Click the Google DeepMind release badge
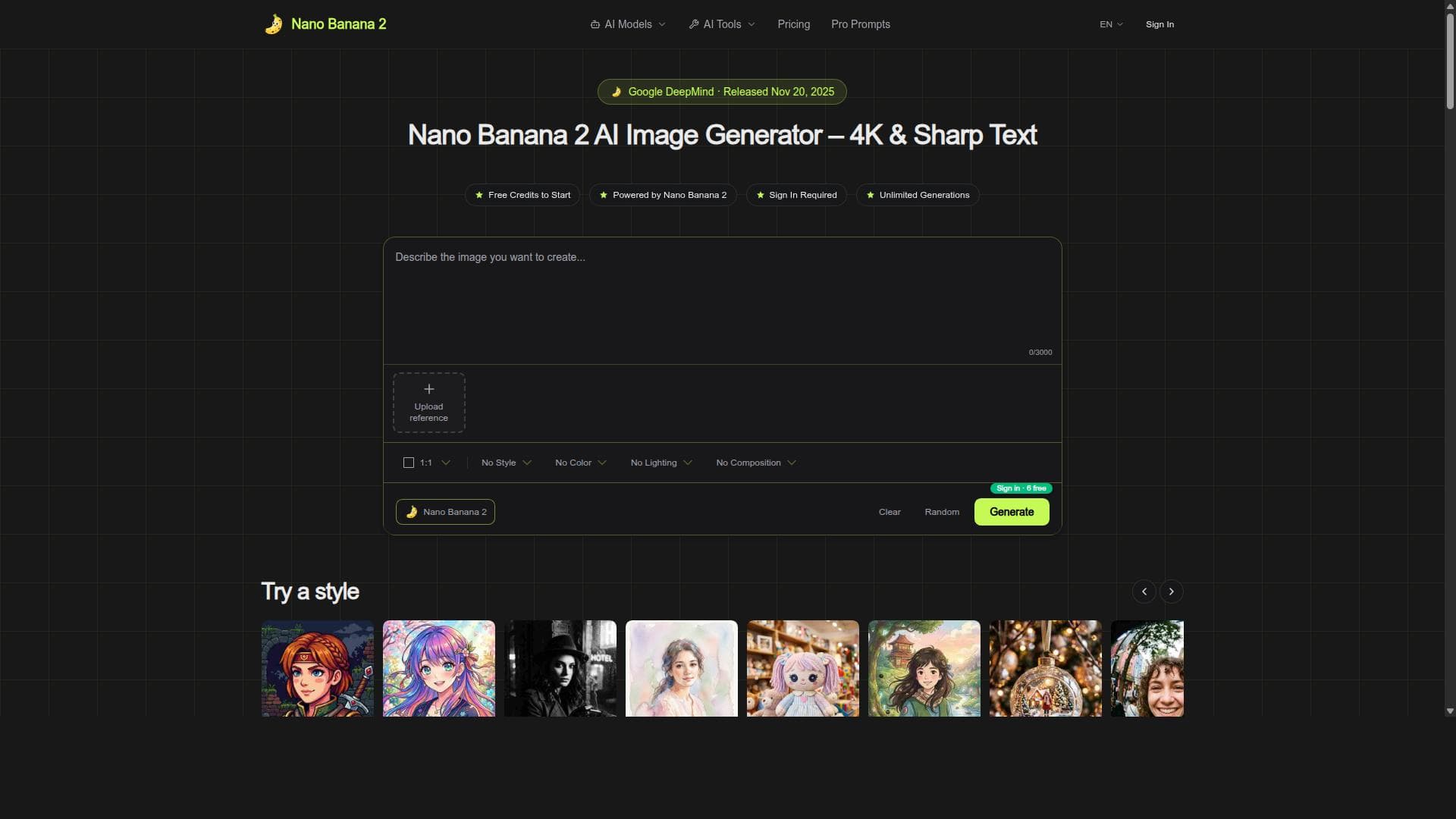 point(722,92)
